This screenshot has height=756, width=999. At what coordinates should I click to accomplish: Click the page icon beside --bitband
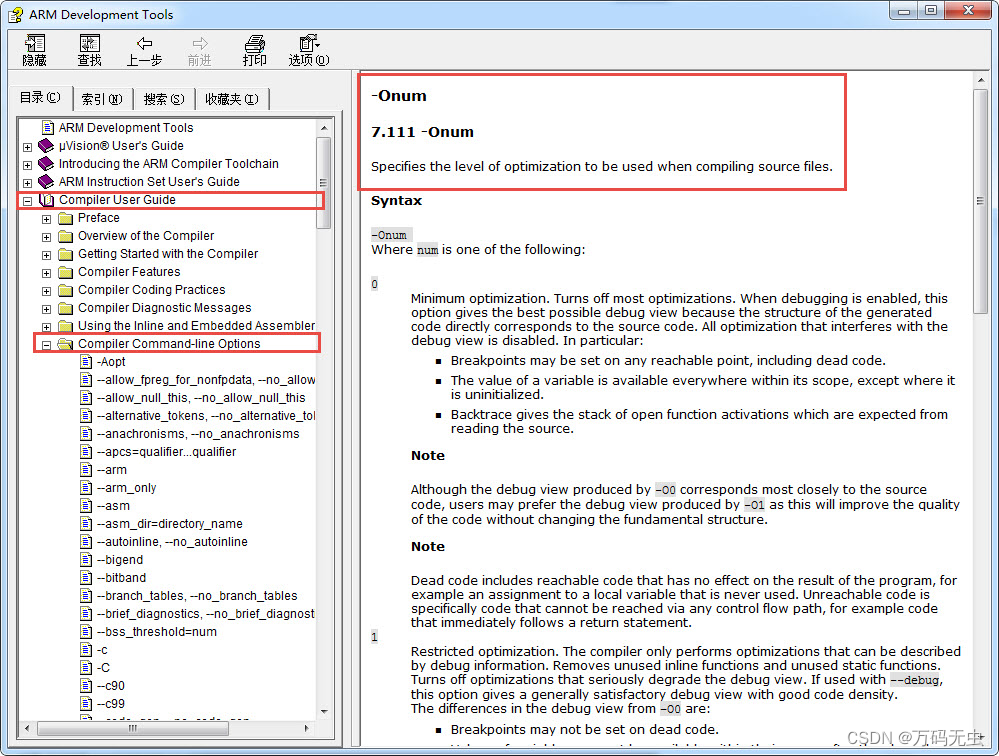(87, 578)
